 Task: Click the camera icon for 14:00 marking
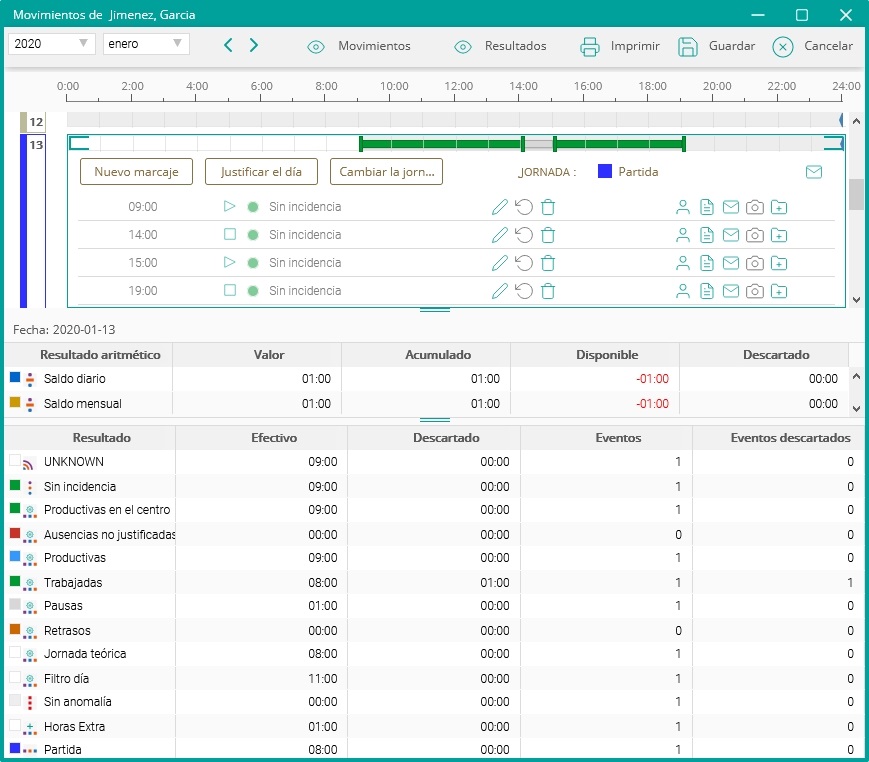click(755, 235)
